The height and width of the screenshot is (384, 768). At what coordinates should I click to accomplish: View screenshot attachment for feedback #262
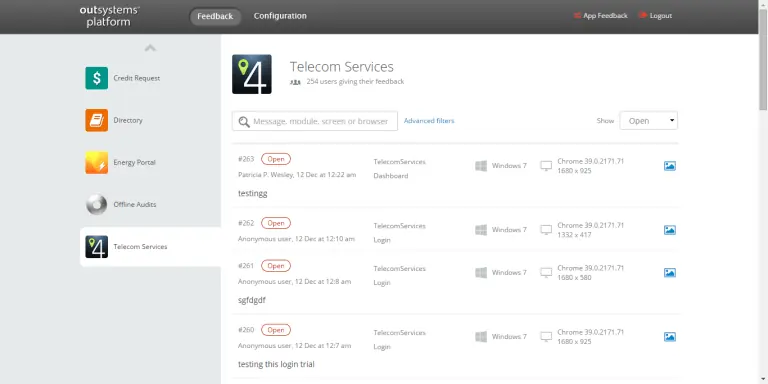(670, 230)
